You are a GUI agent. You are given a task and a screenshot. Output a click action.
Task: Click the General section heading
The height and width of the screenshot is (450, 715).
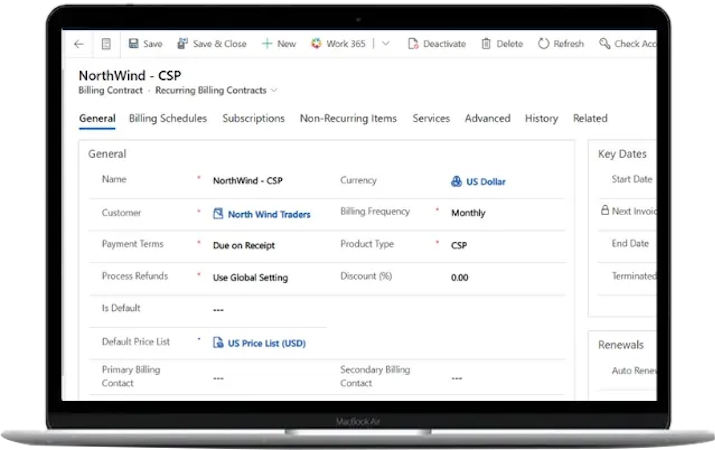[107, 154]
